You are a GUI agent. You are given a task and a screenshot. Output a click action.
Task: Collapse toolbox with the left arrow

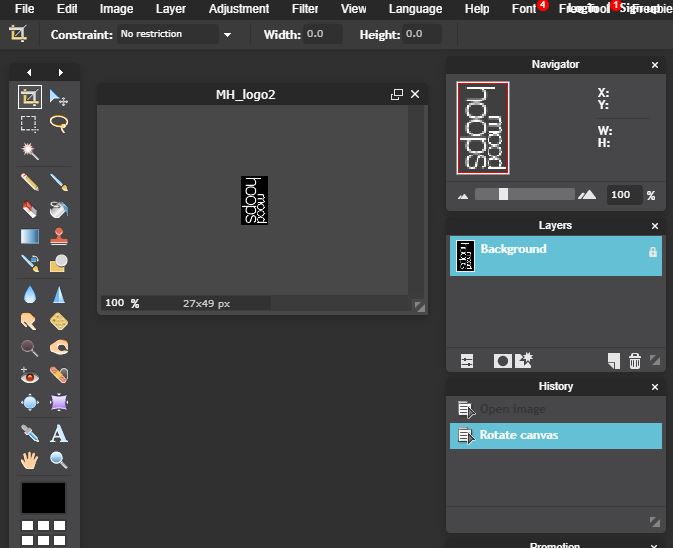(29, 72)
